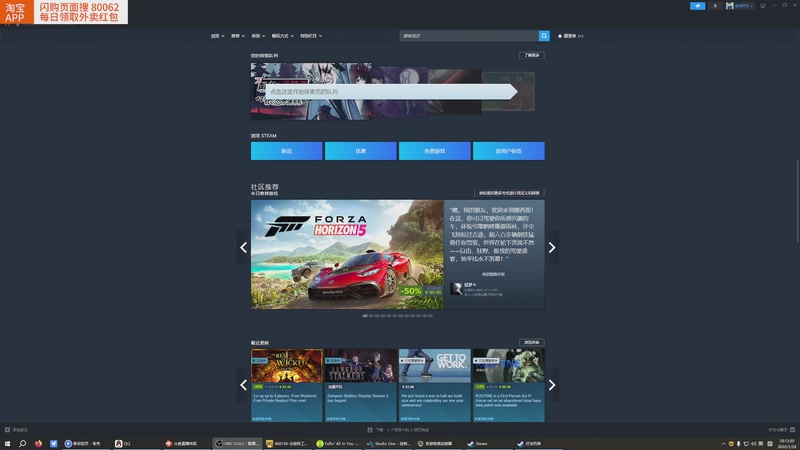This screenshot has width=800, height=450.
Task: Open the wishlist star link
Action: pos(570,36)
